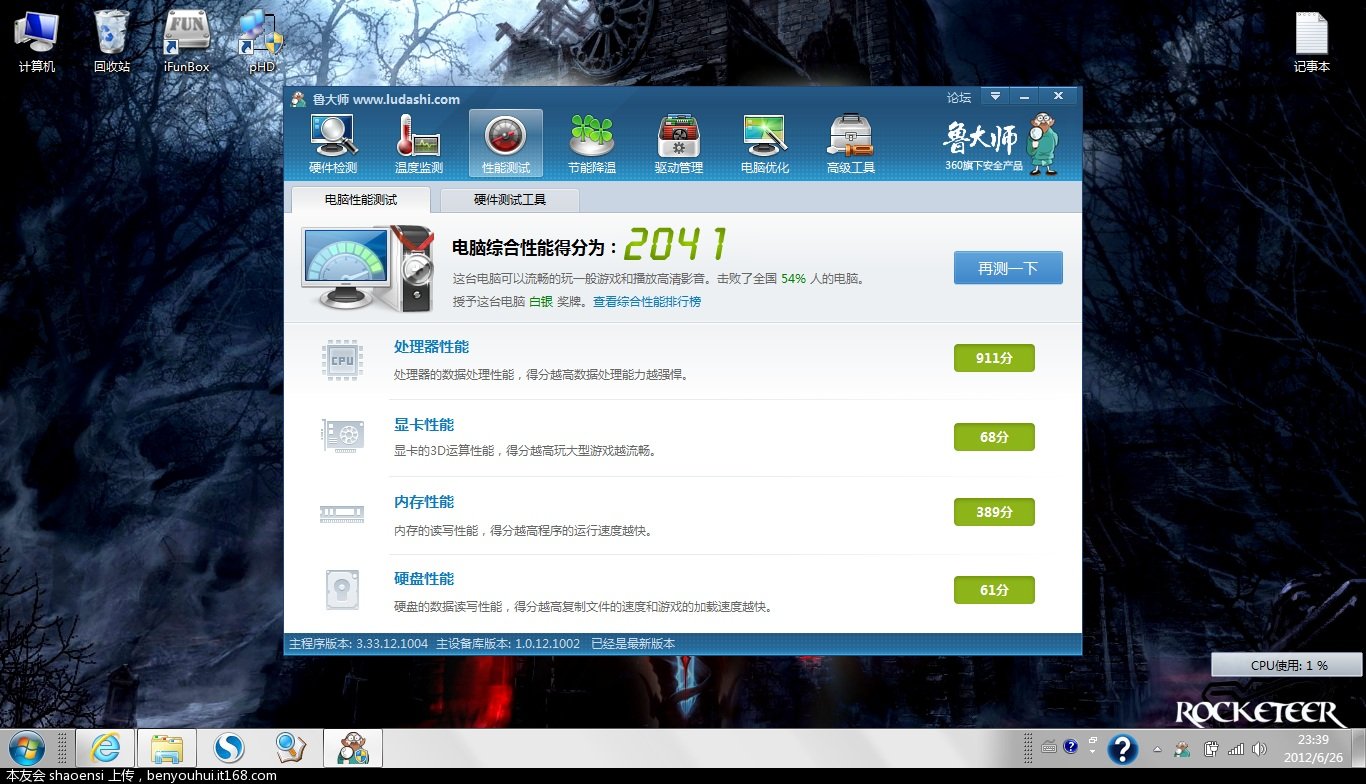Viewport: 1366px width, 784px height.
Task: Click the 主设备库版本: 1.0.12.1002 status text
Action: [508, 644]
